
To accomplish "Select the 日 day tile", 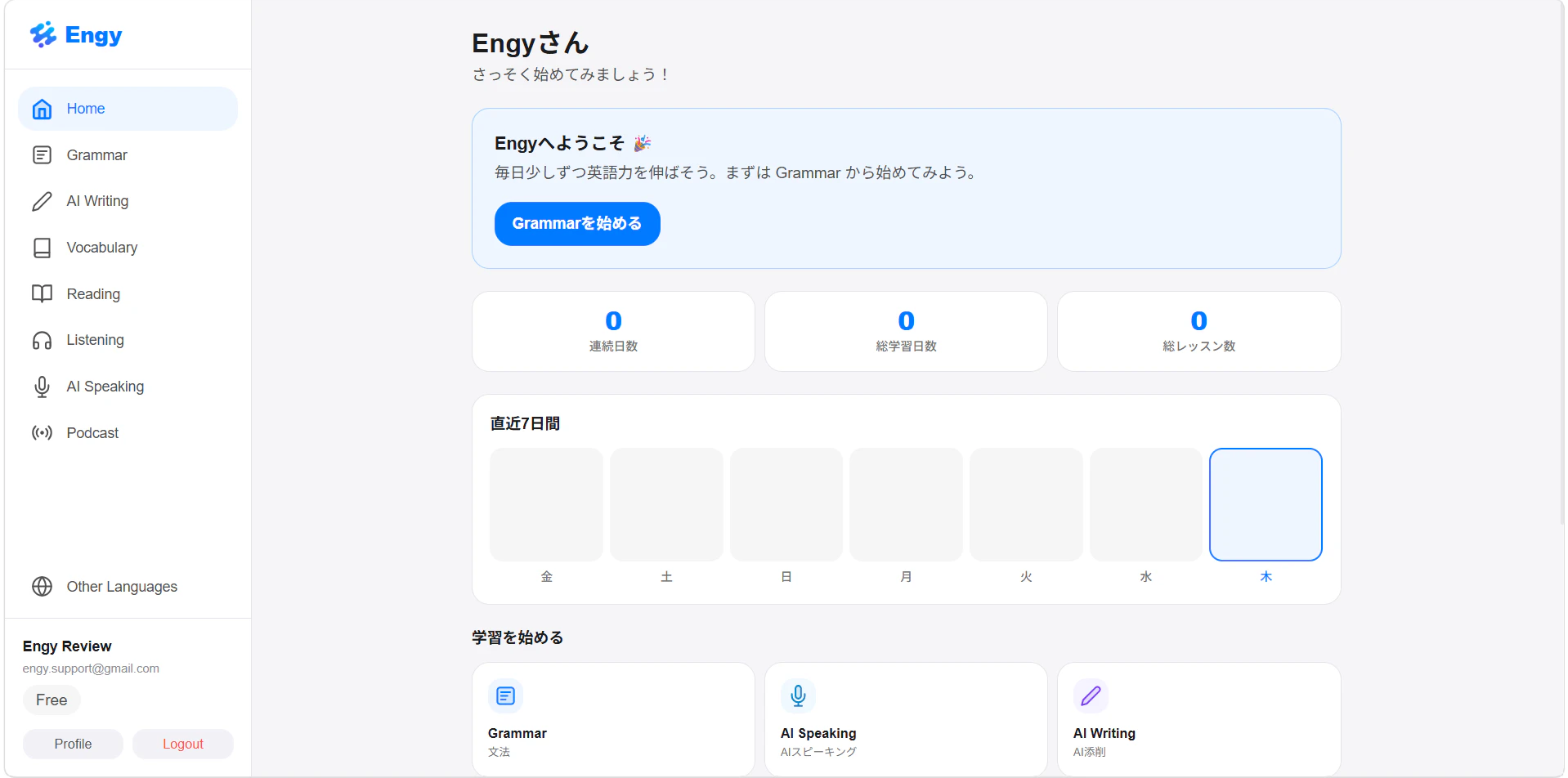I will click(786, 504).
